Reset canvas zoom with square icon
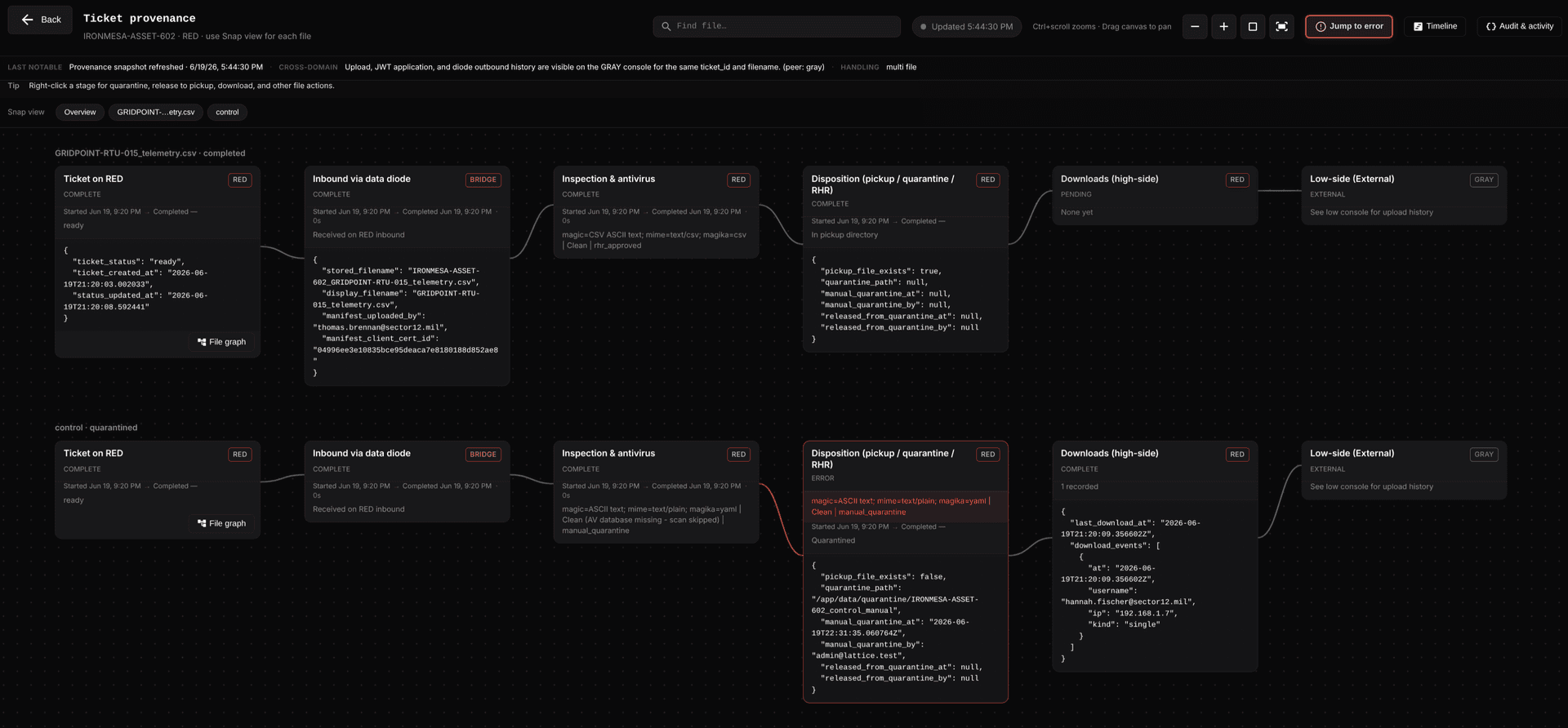The height and width of the screenshot is (728, 1568). pos(1253,26)
